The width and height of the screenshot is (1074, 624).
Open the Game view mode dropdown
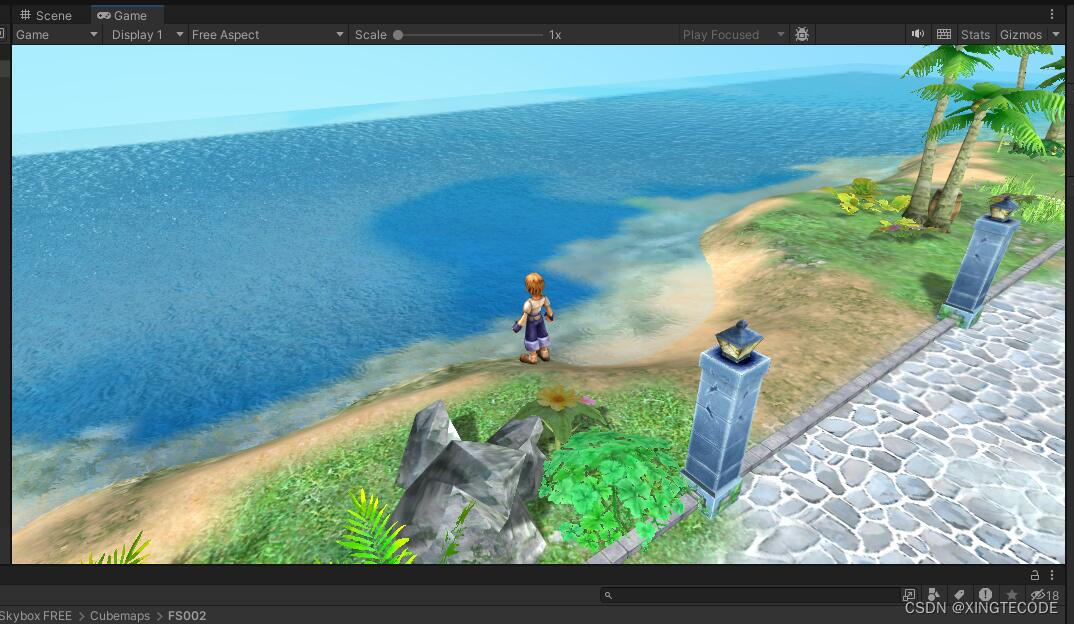click(x=57, y=34)
